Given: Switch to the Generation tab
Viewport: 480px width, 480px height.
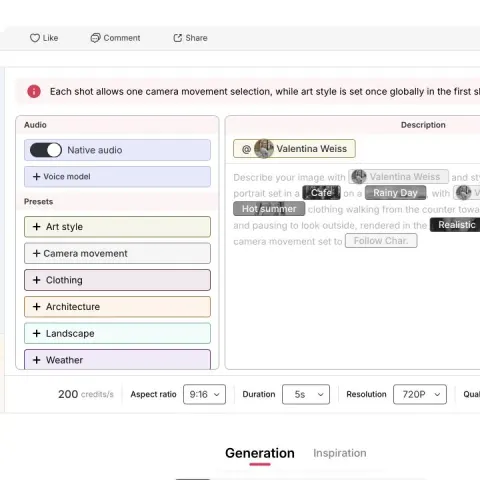Looking at the screenshot, I should (260, 453).
